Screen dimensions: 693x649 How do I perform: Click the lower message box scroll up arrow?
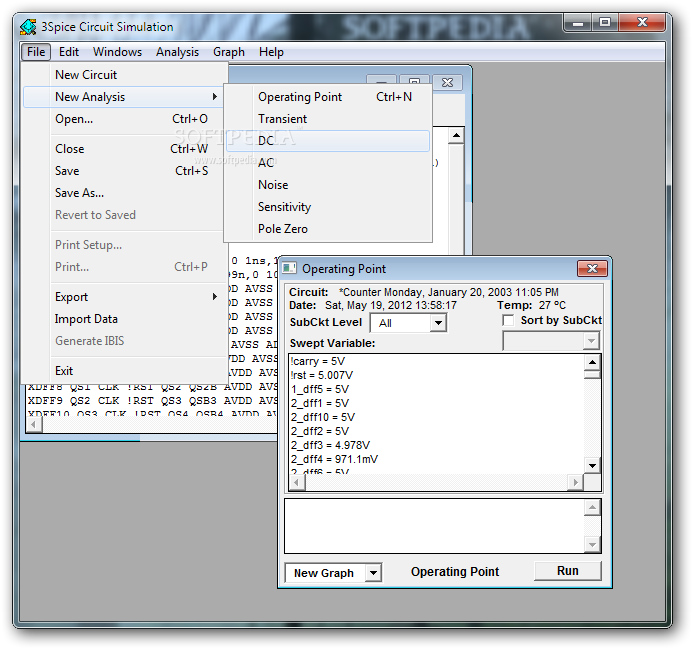[x=592, y=508]
